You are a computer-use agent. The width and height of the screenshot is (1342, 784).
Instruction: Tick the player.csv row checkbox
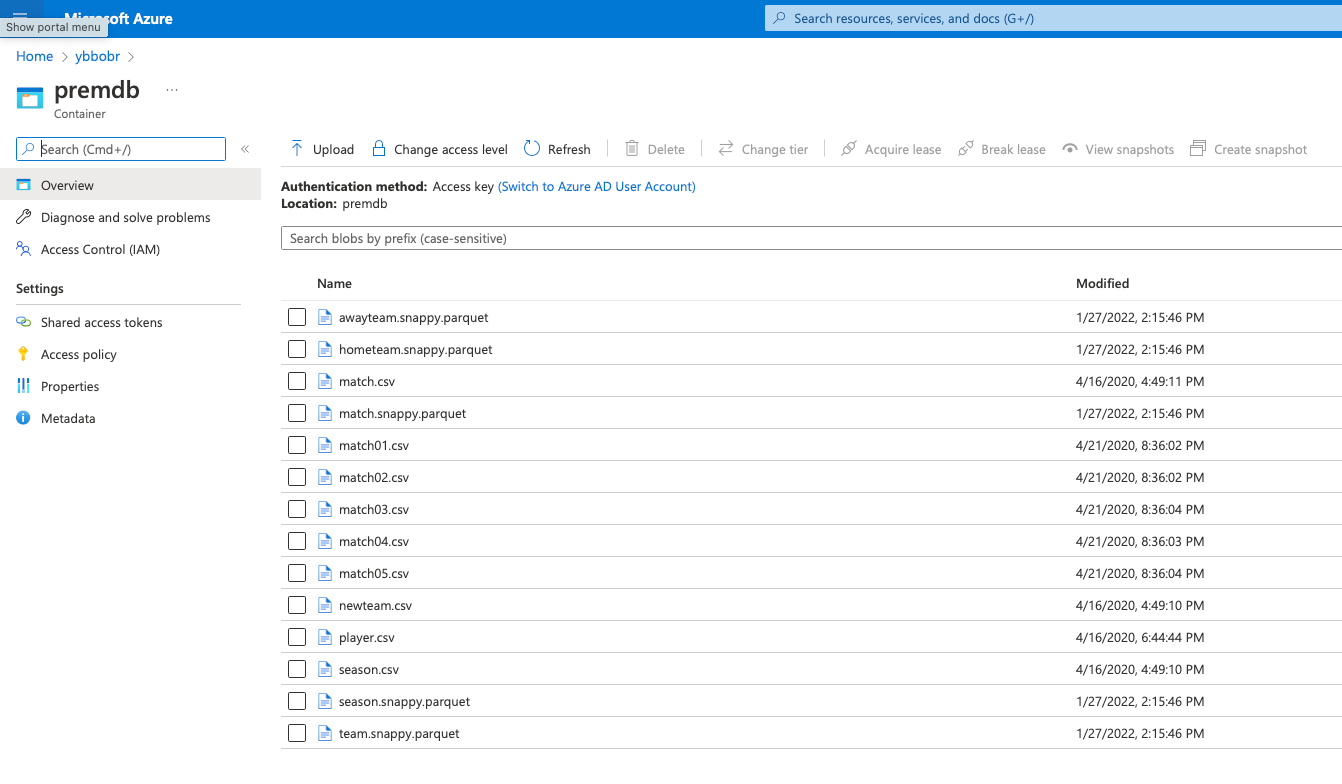[297, 637]
